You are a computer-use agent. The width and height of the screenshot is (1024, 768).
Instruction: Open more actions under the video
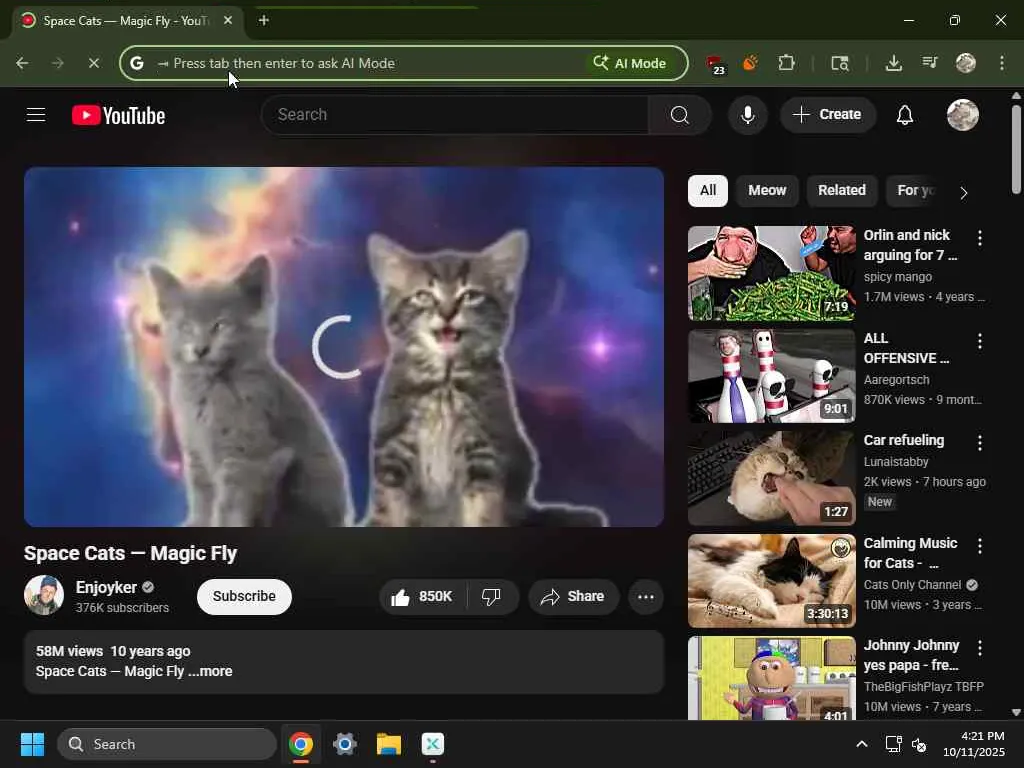[x=646, y=596]
